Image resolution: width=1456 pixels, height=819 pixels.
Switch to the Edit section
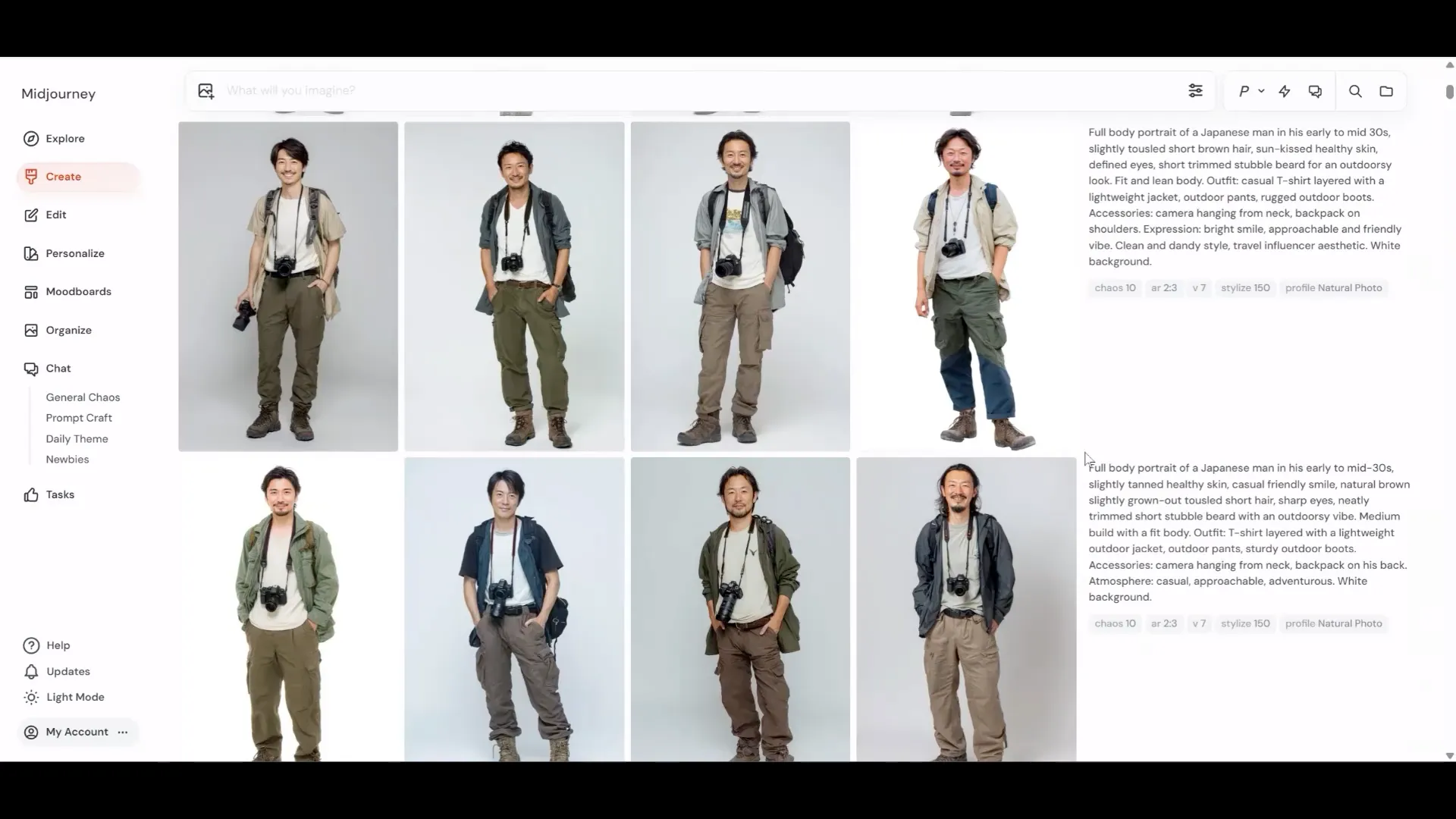(x=55, y=215)
